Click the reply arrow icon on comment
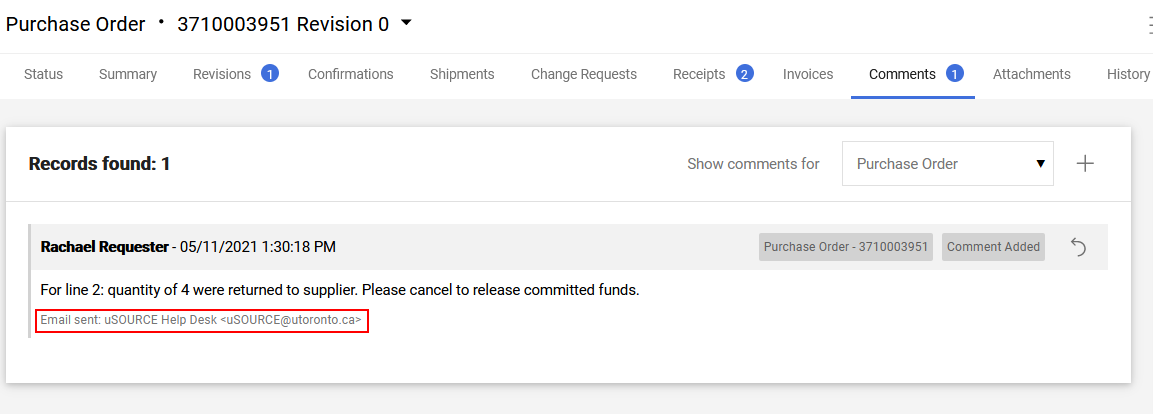This screenshot has height=414, width=1153. (x=1078, y=247)
